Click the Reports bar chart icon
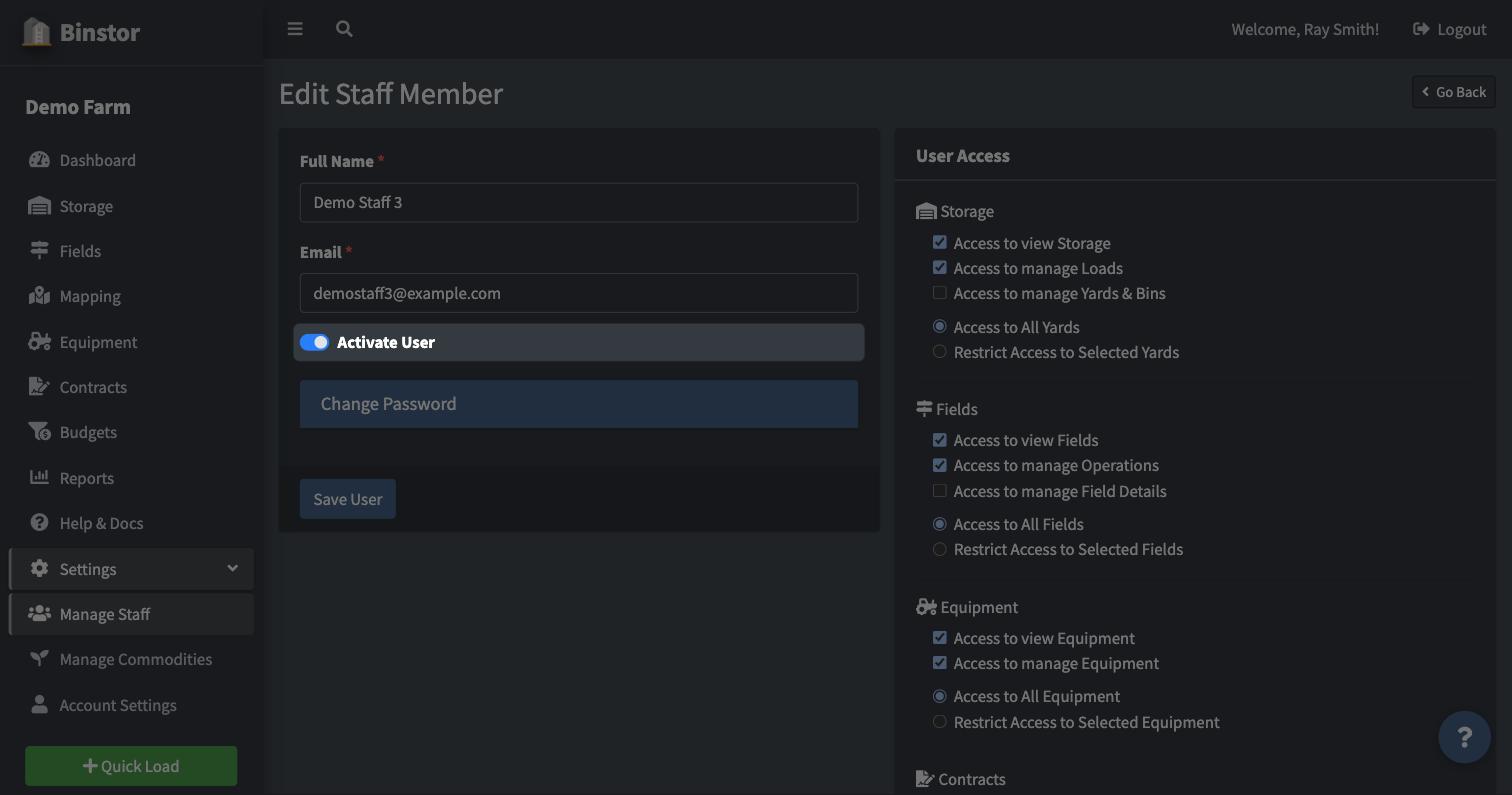Viewport: 1512px width, 795px height. pyautogui.click(x=39, y=477)
